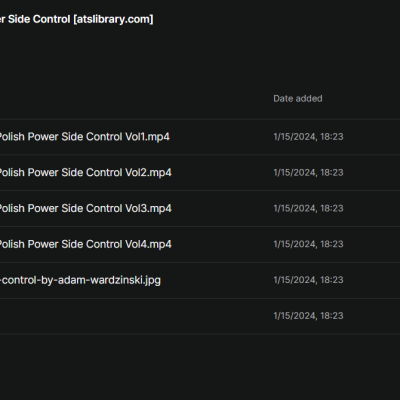Select the last row with no visible filename
400x400 pixels.
coord(200,316)
